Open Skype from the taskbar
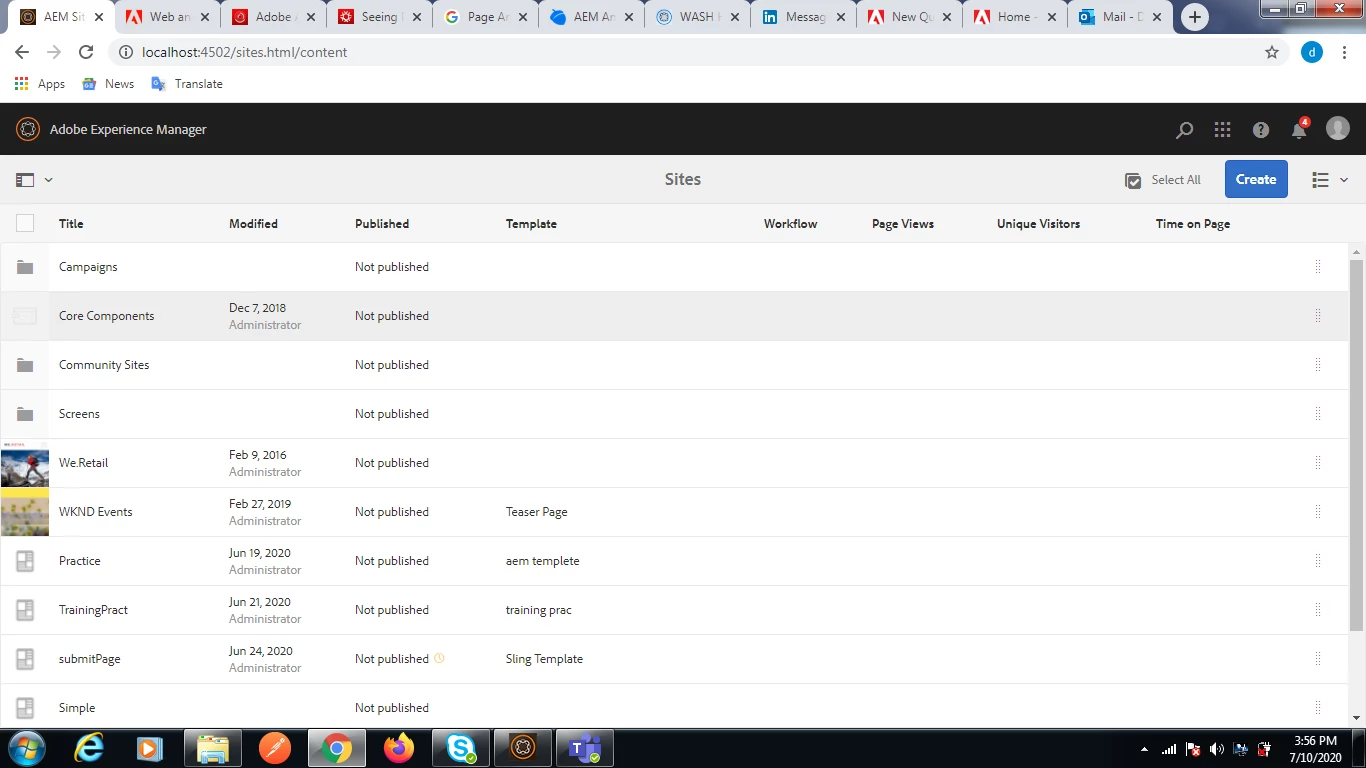 pos(461,748)
